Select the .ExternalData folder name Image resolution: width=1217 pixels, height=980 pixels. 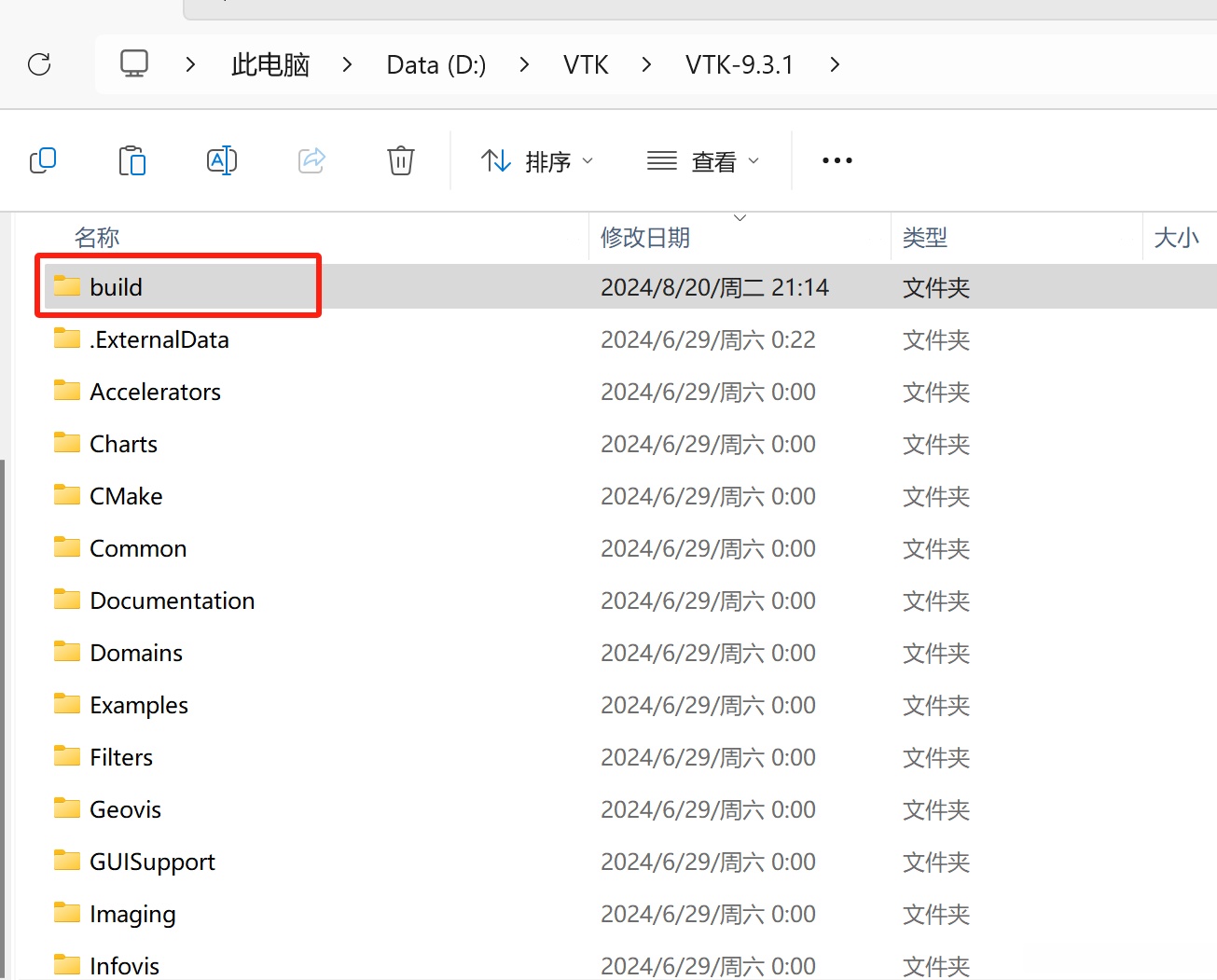coord(159,339)
